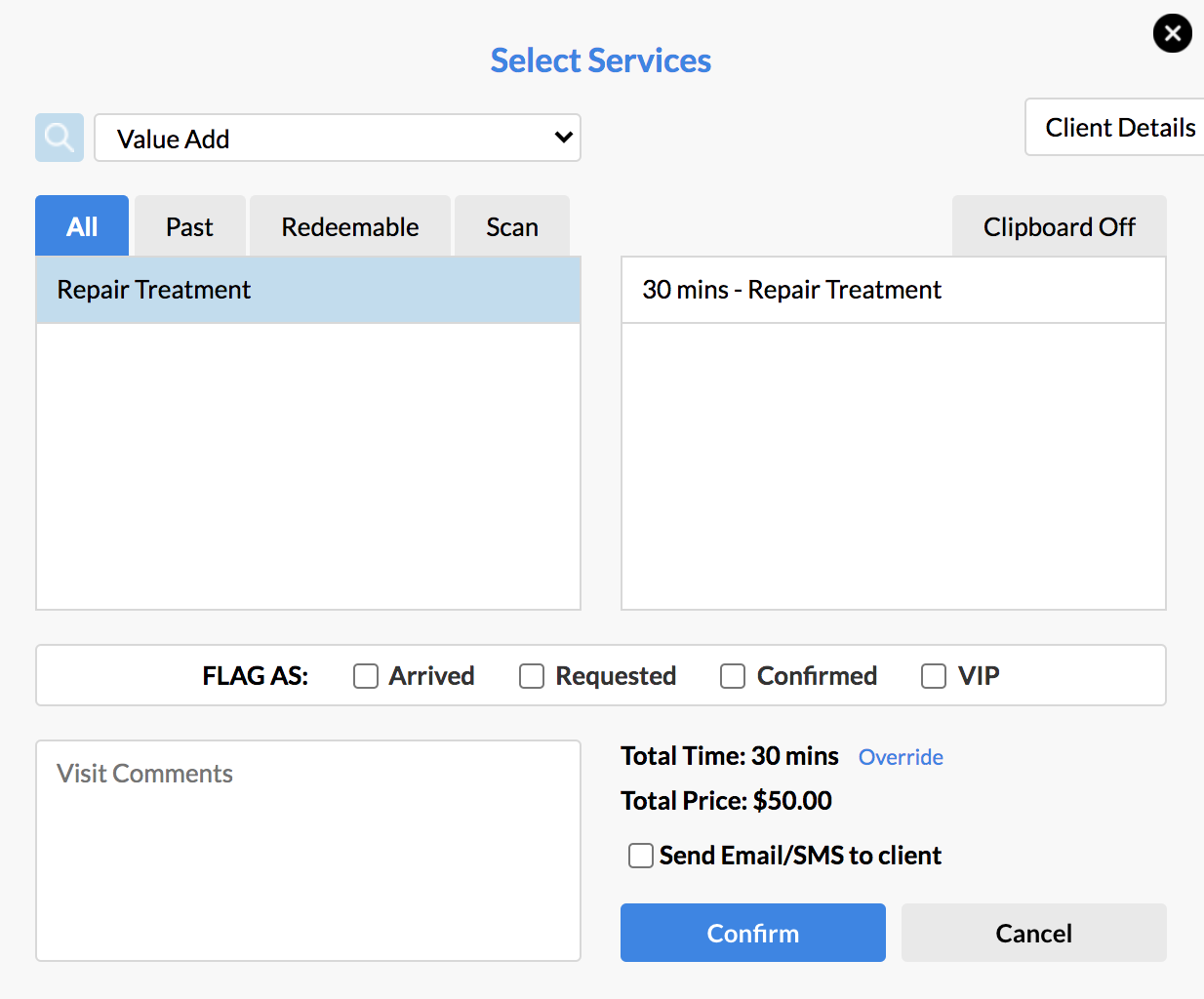
Task: Focus the Visit Comments text box
Action: click(308, 851)
